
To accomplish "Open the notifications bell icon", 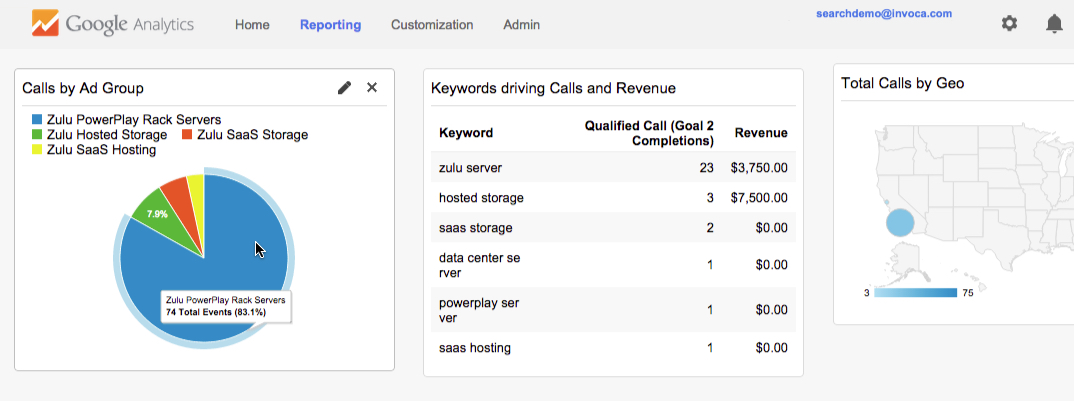I will coord(1054,24).
